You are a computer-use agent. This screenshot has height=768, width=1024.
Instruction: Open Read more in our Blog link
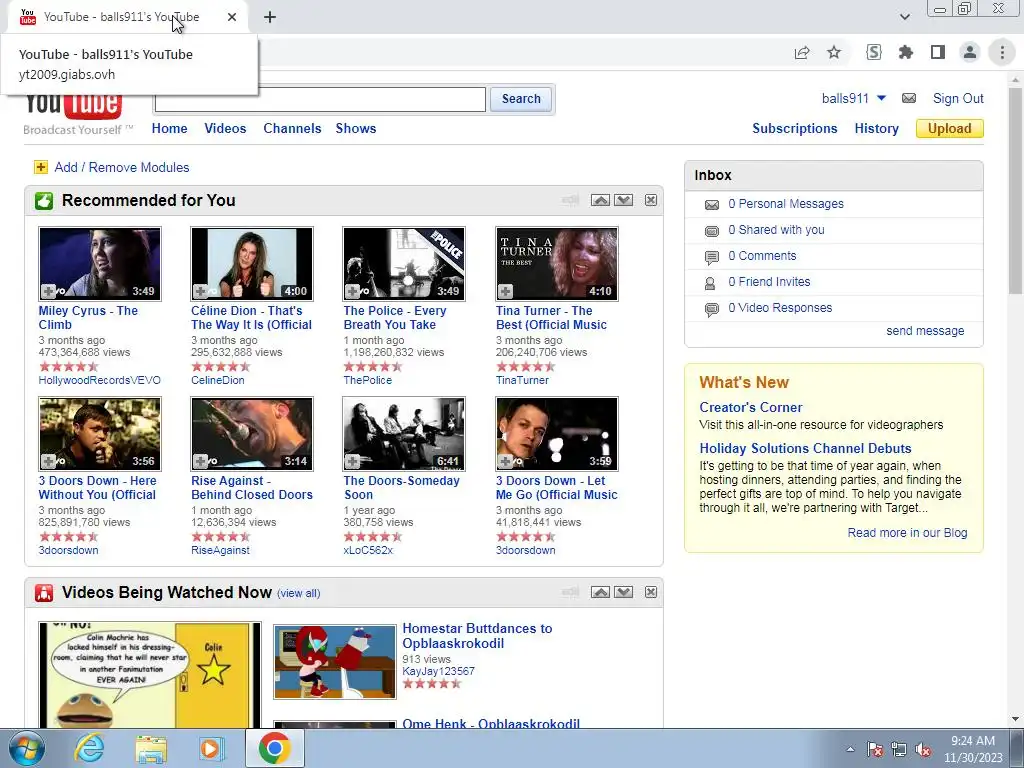click(x=907, y=533)
